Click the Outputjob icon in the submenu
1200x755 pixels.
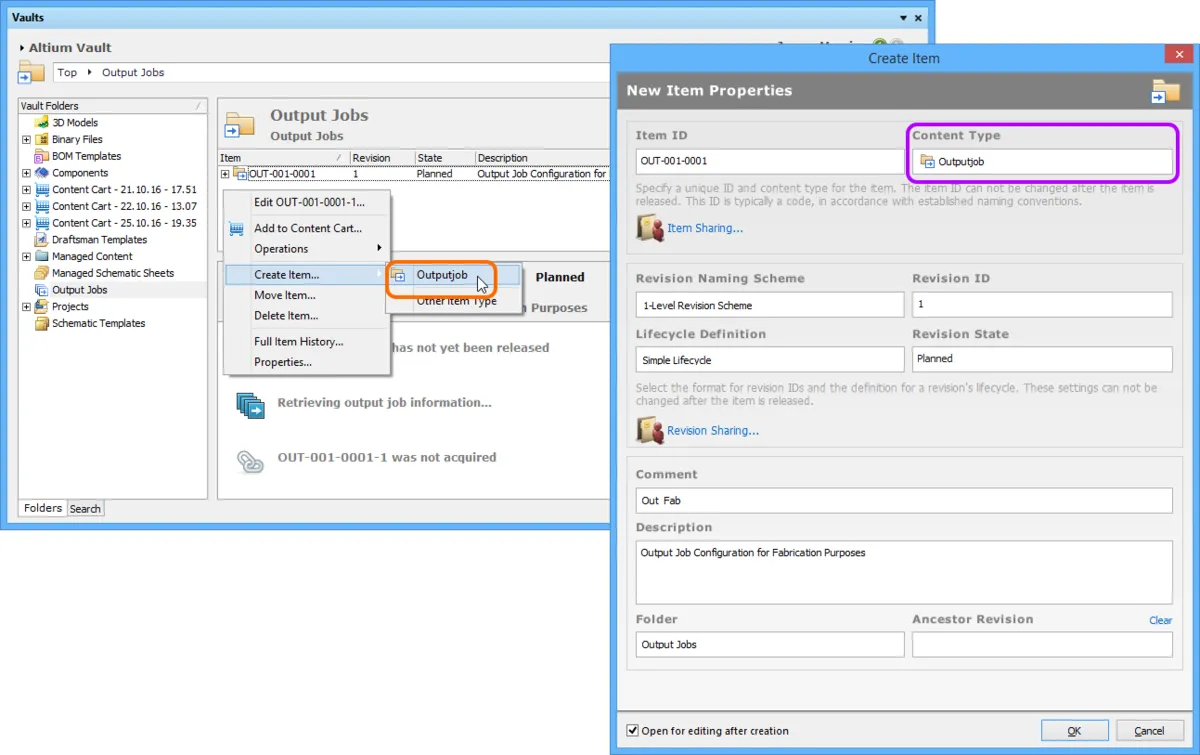coord(398,275)
